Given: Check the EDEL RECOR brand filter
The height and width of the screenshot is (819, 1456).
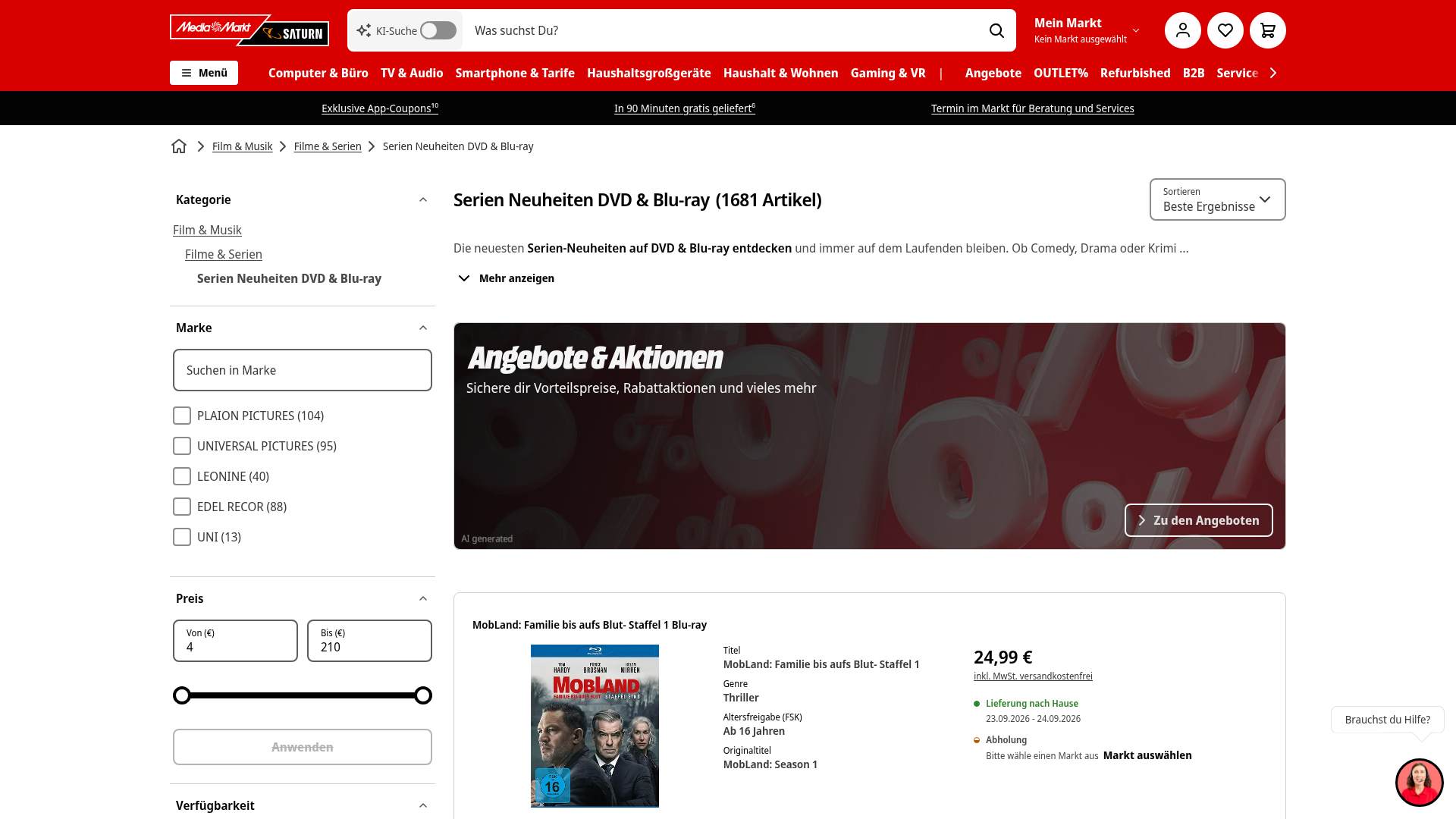Looking at the screenshot, I should pyautogui.click(x=182, y=507).
